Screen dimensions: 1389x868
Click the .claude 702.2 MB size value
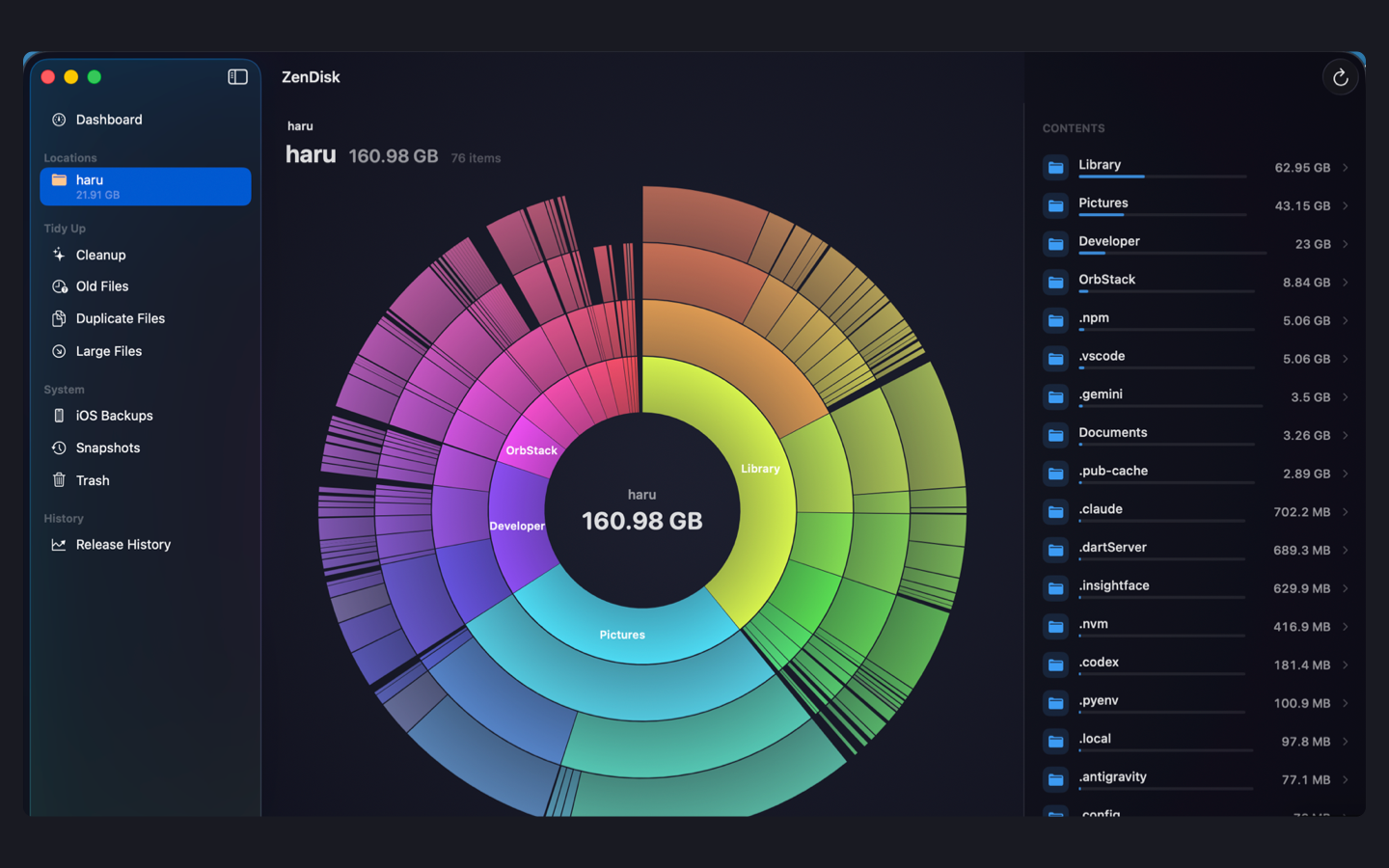1301,512
